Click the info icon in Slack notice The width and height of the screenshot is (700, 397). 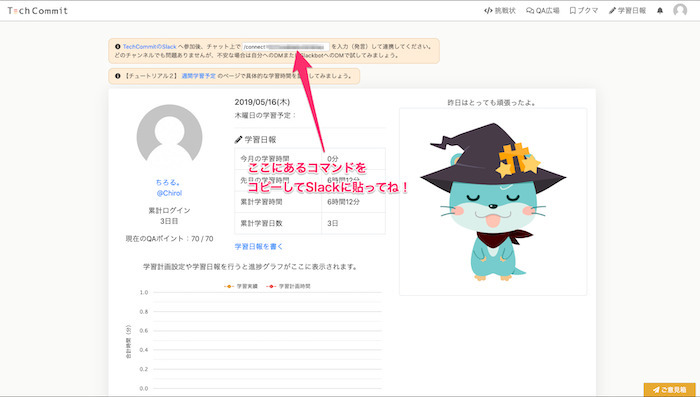(118, 46)
